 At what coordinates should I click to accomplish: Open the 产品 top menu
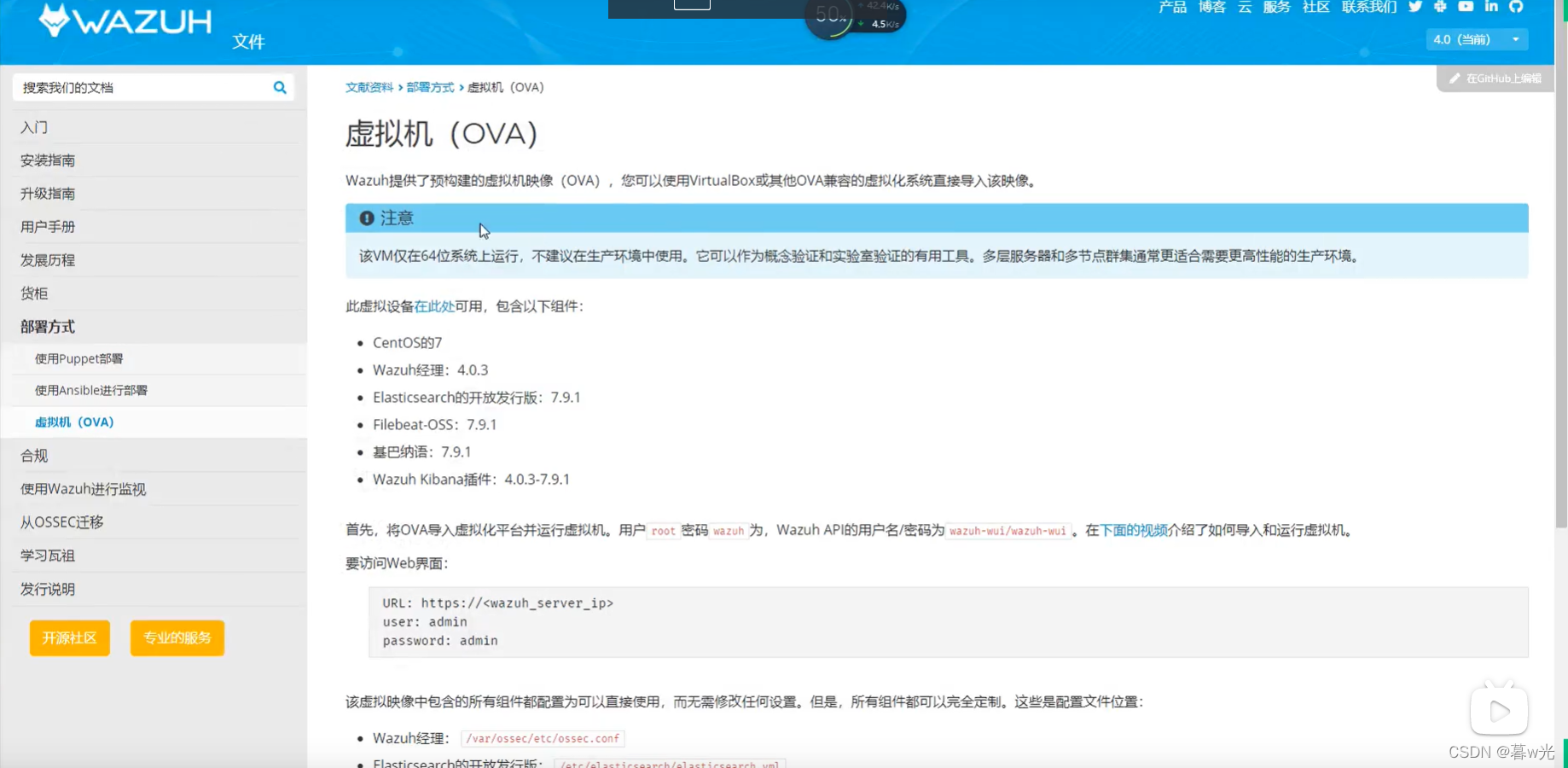point(1172,7)
